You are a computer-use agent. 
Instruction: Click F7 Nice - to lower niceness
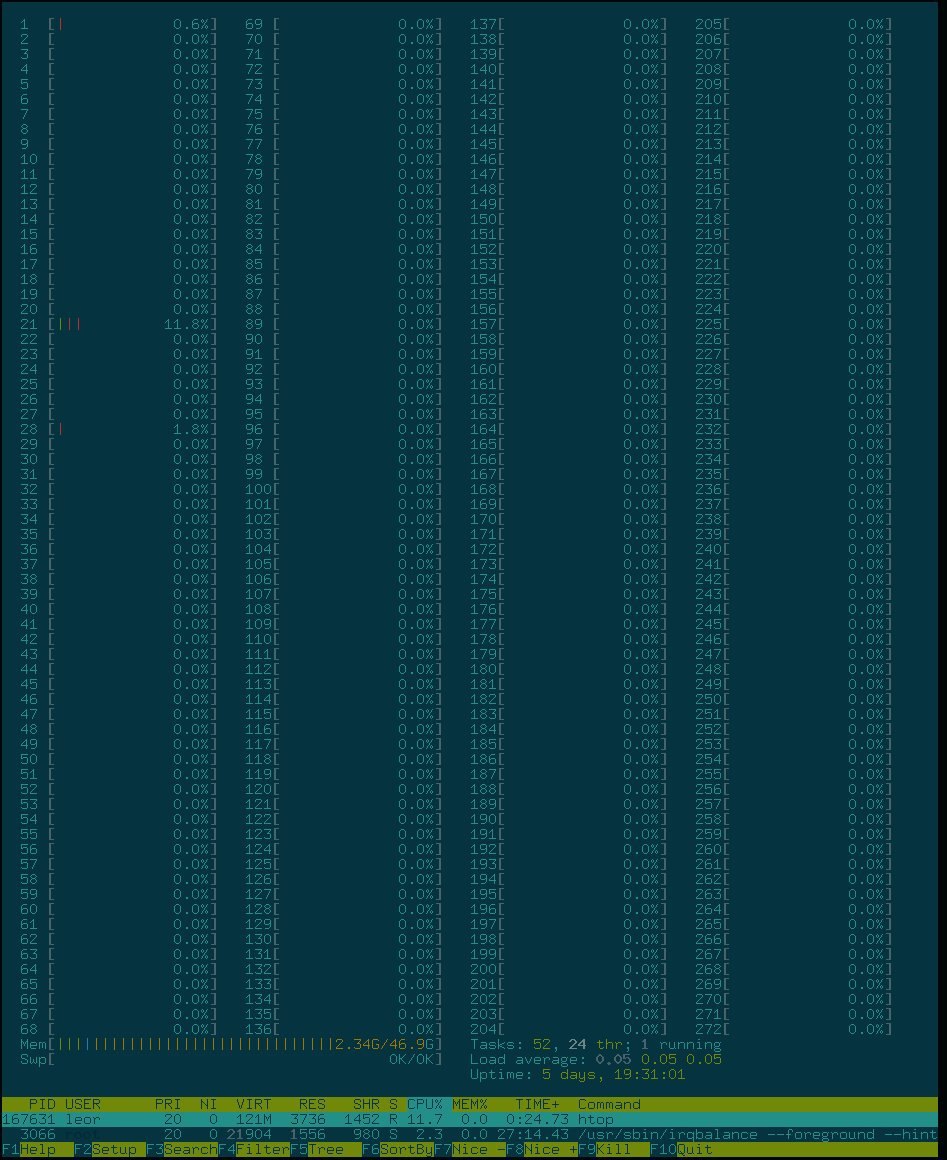point(469,1150)
